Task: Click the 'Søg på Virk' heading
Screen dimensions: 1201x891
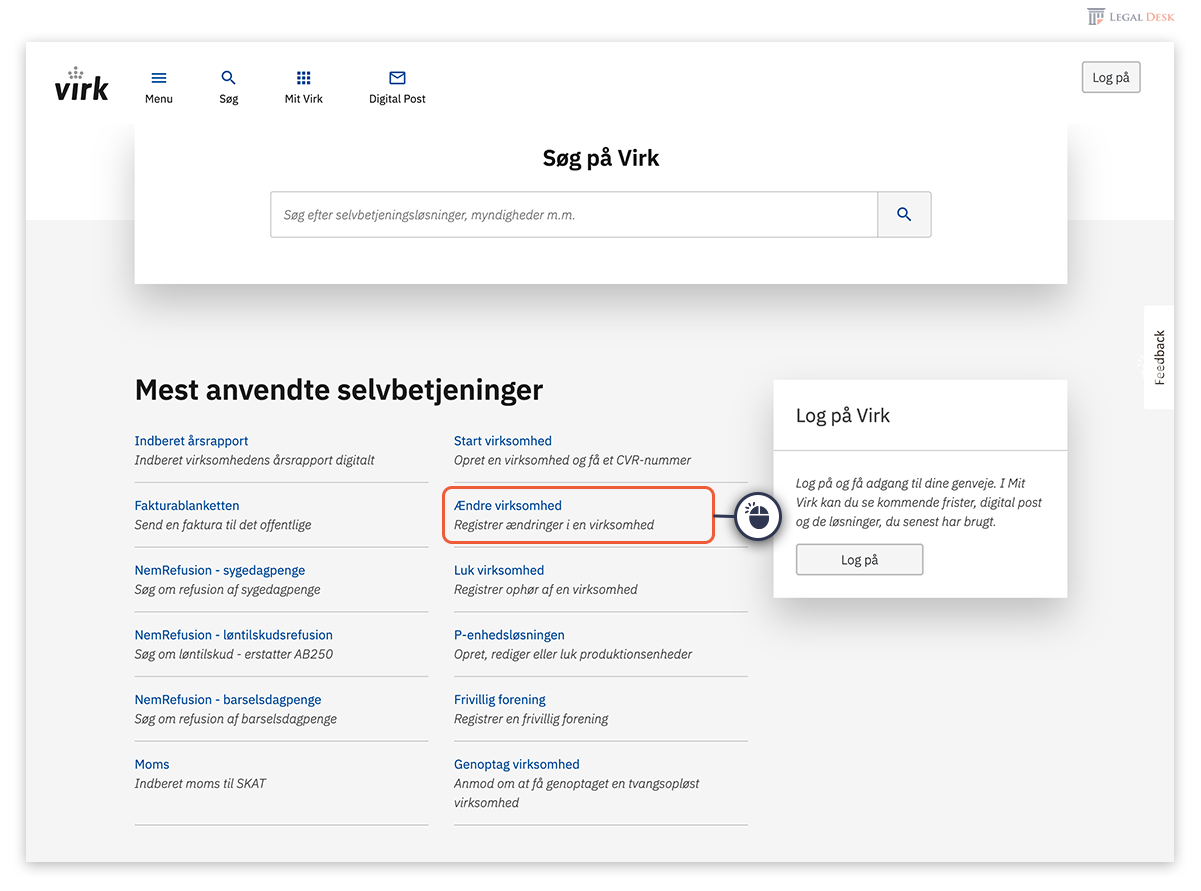Action: coord(601,158)
